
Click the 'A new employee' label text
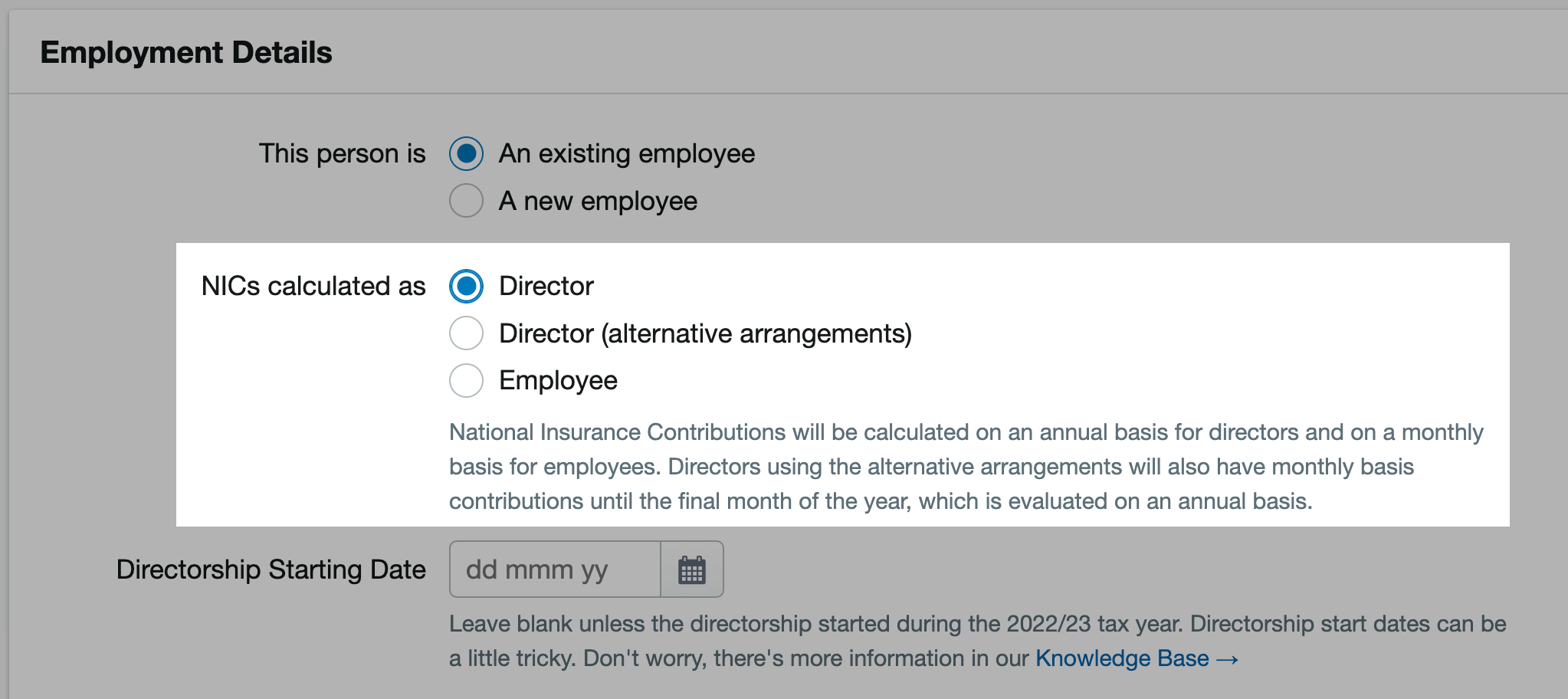tap(598, 202)
